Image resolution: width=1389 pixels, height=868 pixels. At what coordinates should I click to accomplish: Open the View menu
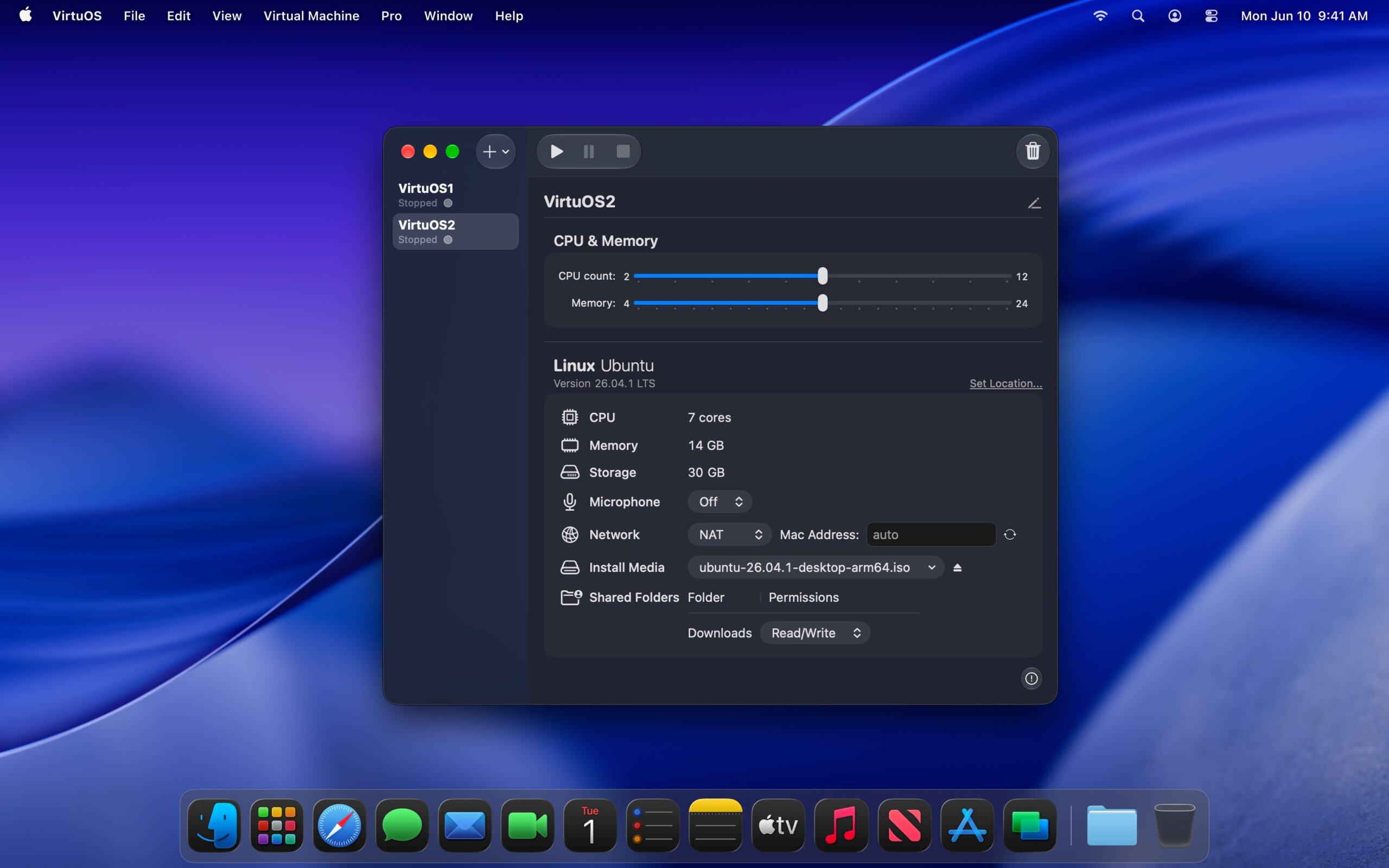point(227,16)
